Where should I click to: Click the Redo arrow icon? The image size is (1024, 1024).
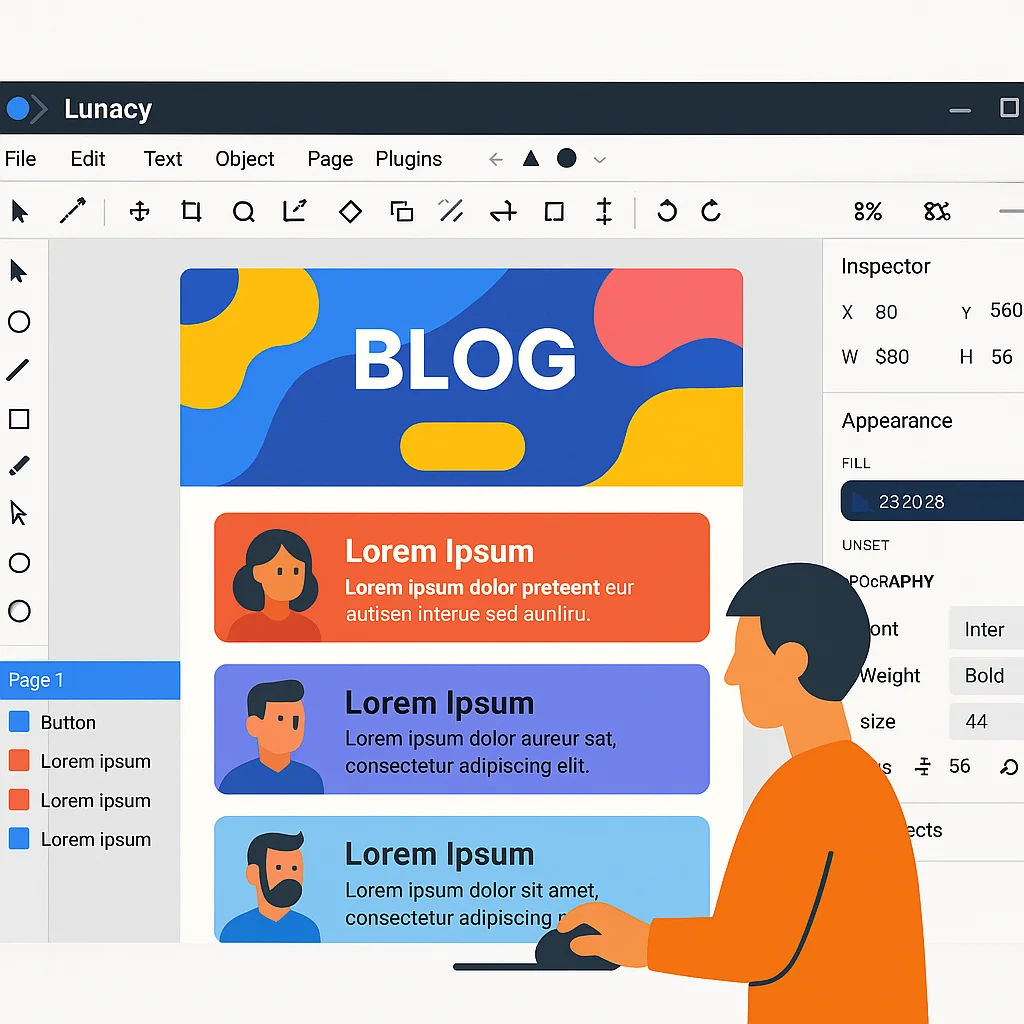[710, 211]
